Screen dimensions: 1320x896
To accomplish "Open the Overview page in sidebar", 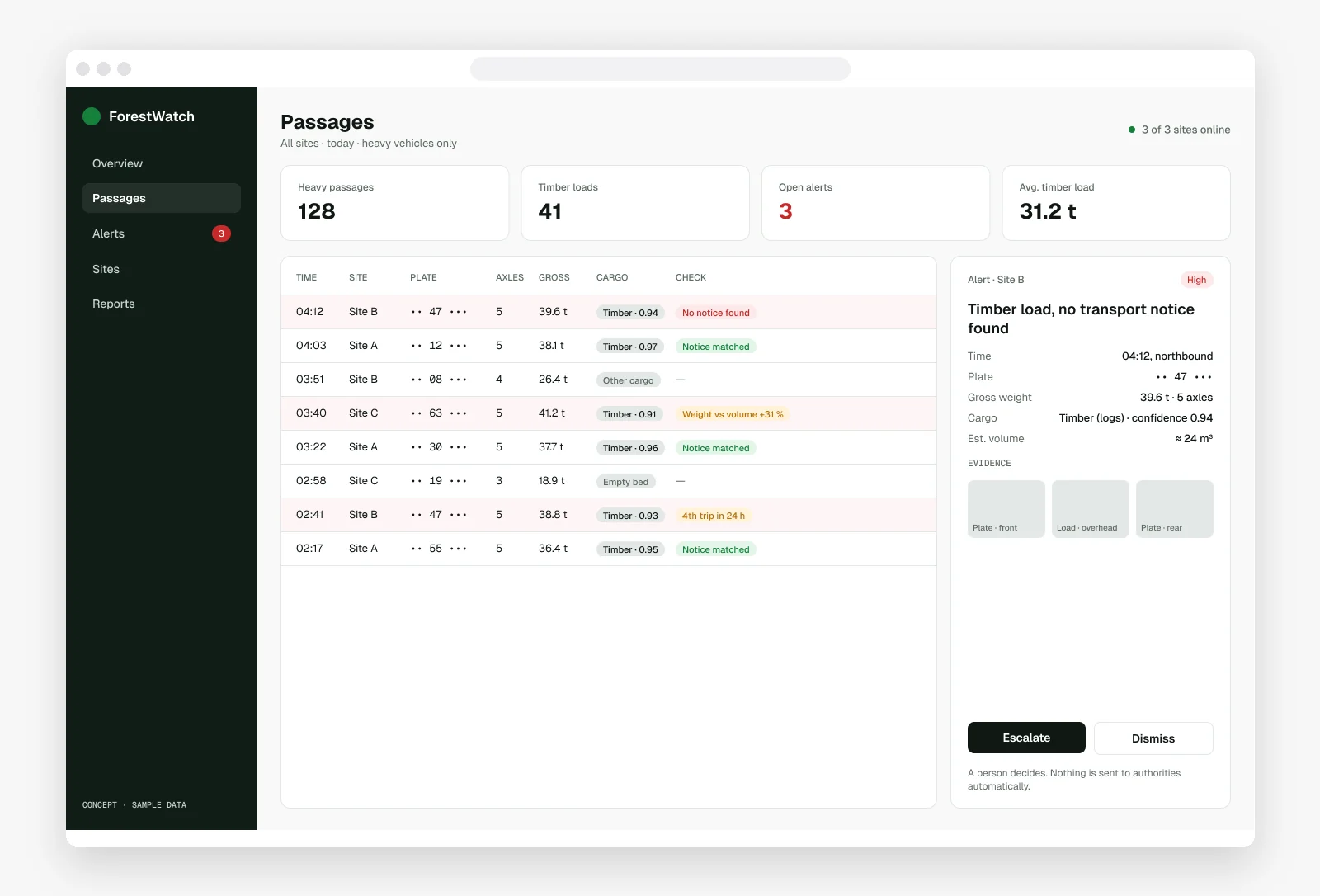I will (x=162, y=163).
